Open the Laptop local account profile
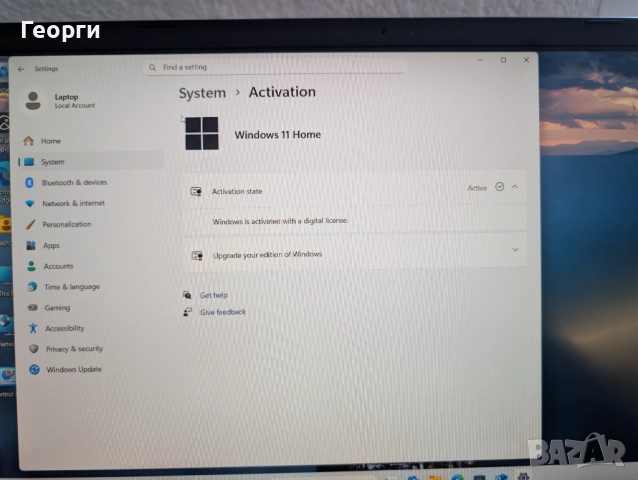The image size is (638, 480). [x=59, y=100]
